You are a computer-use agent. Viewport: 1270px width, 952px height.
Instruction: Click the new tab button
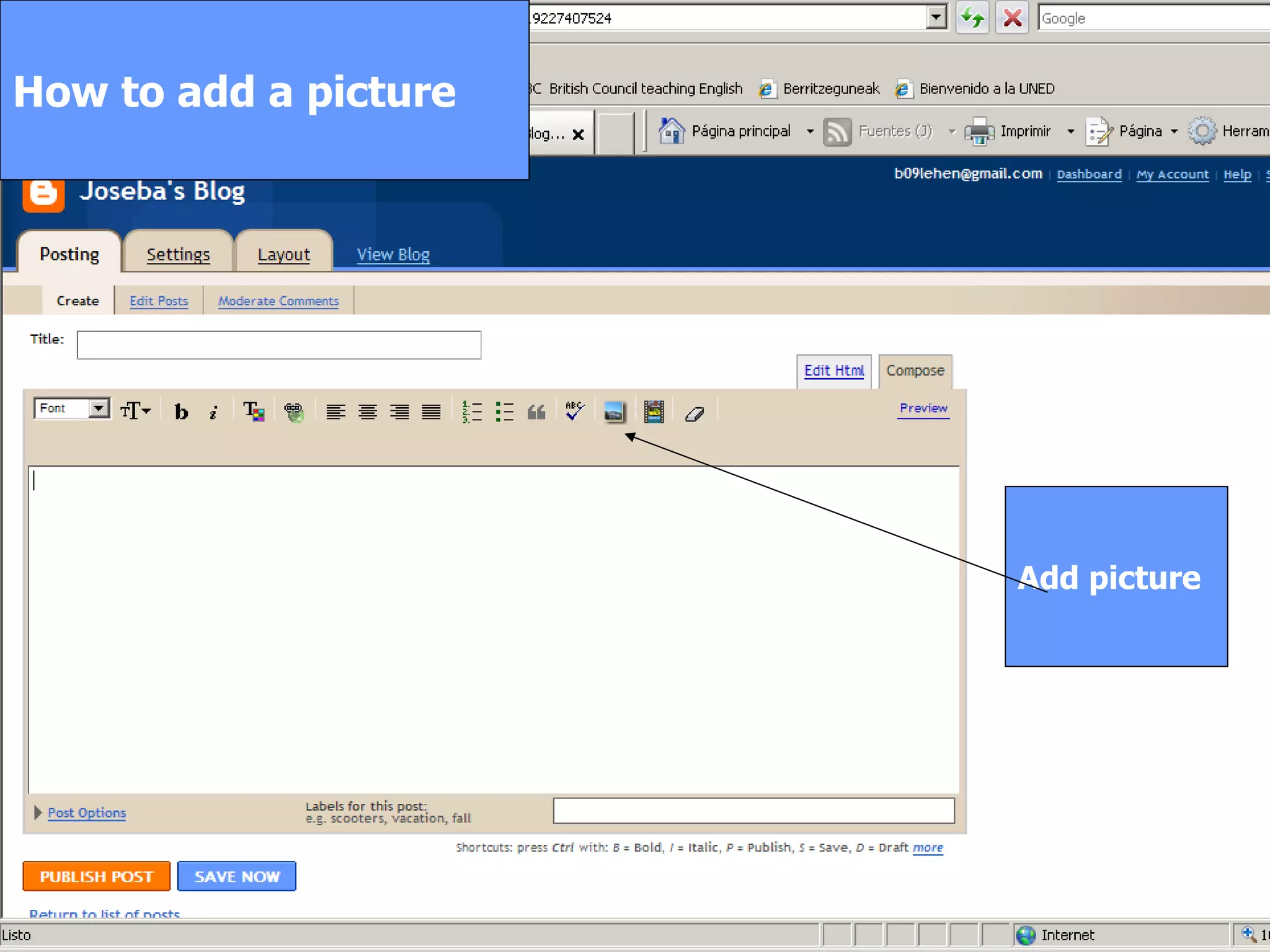(x=615, y=133)
